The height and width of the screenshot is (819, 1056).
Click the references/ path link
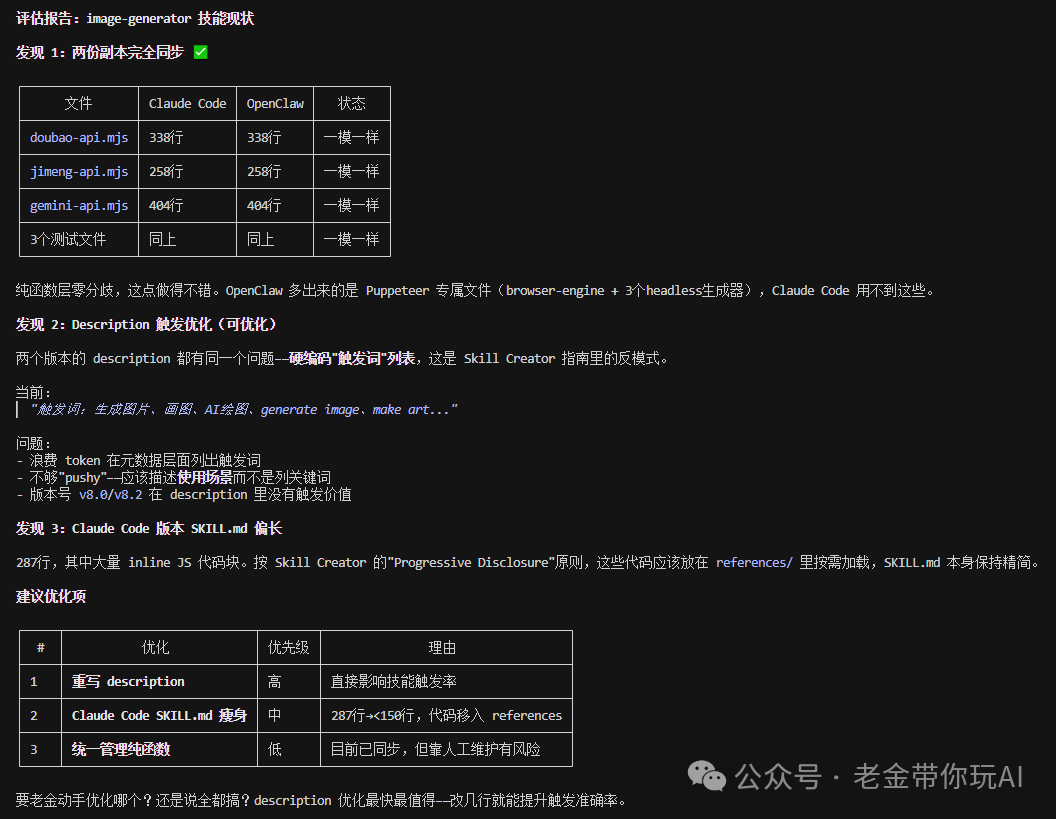(x=754, y=562)
